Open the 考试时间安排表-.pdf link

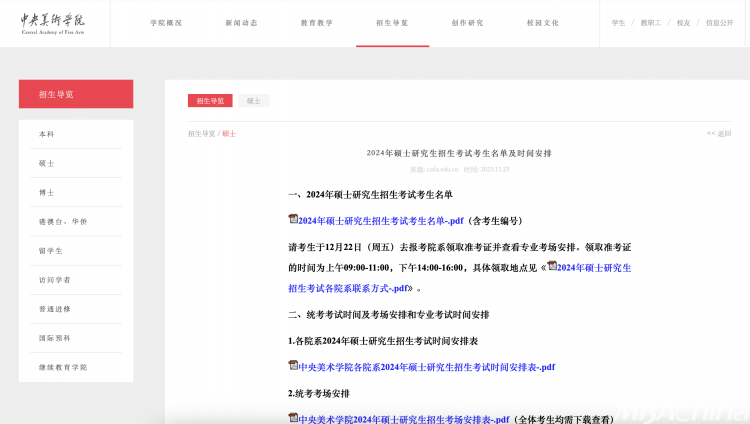point(427,368)
